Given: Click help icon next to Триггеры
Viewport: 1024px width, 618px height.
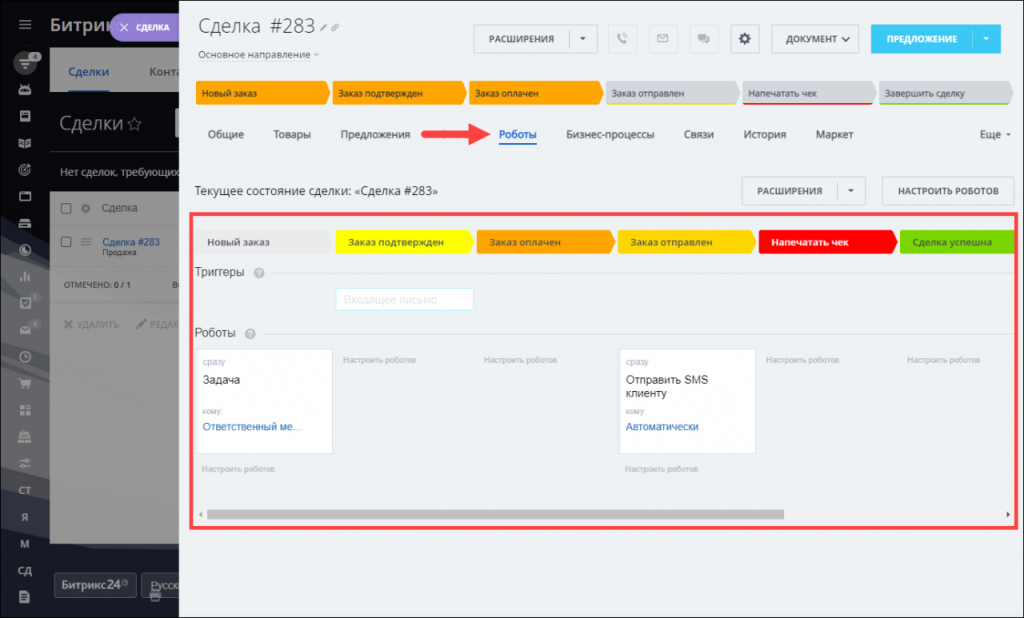Looking at the screenshot, I should pyautogui.click(x=259, y=273).
